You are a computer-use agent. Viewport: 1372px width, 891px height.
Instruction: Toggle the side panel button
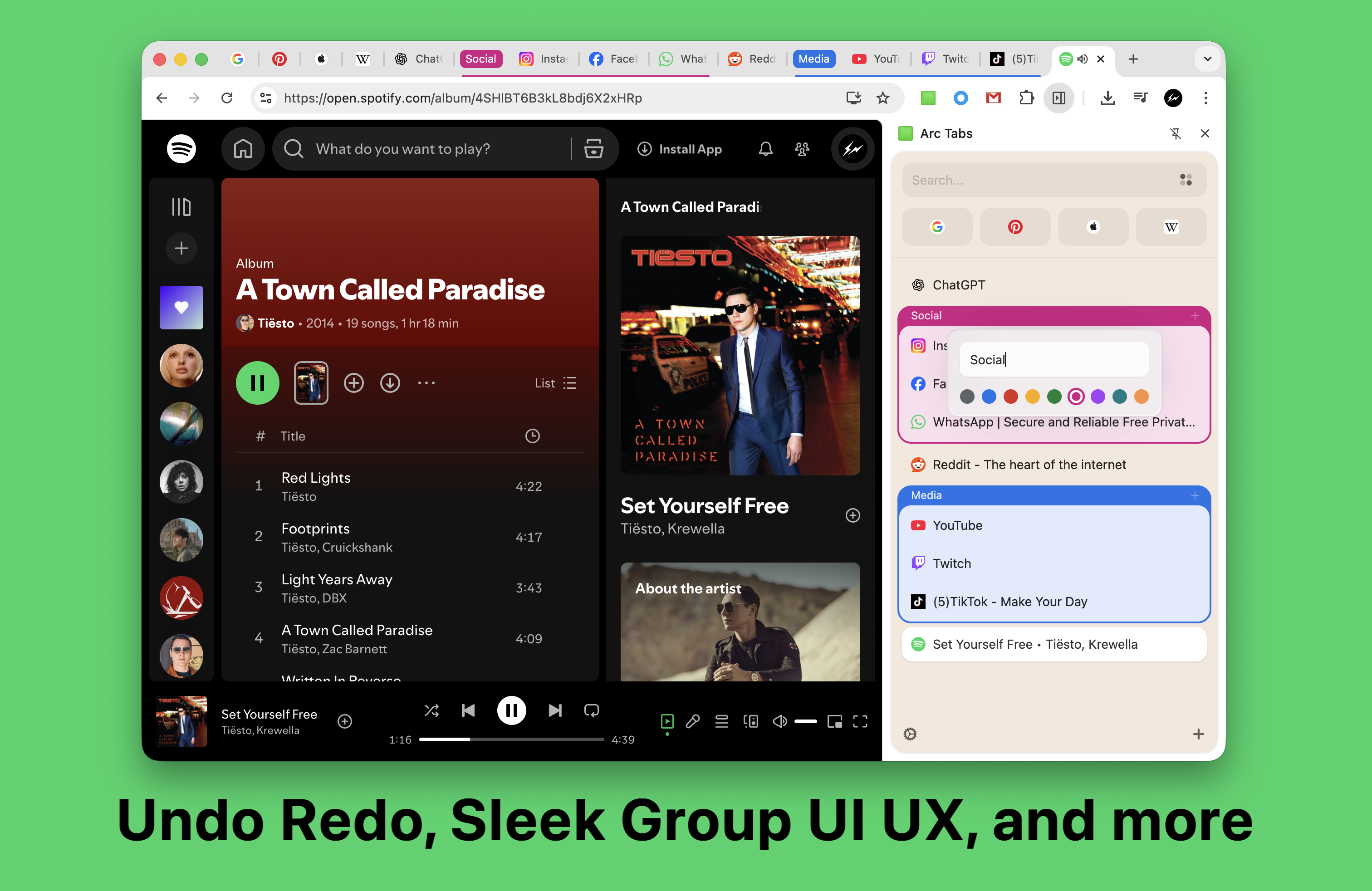(1059, 98)
